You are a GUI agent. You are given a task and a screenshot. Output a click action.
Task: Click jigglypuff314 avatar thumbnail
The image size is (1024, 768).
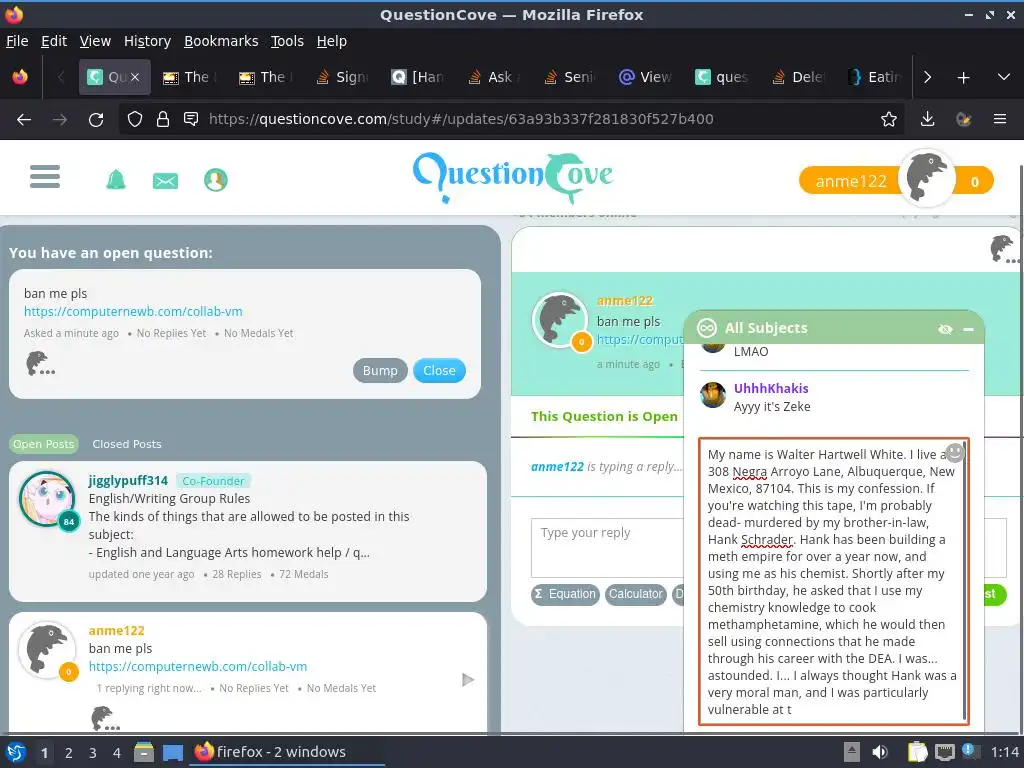[47, 498]
